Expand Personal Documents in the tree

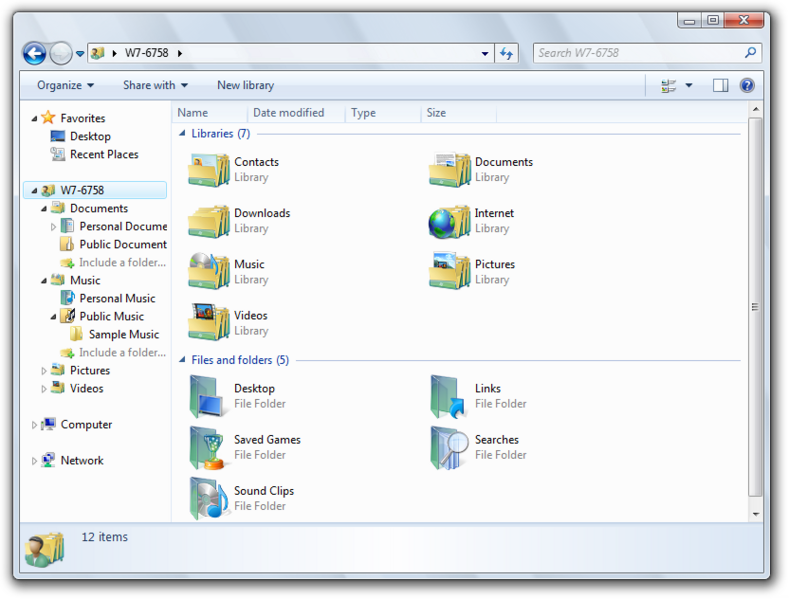tap(53, 227)
